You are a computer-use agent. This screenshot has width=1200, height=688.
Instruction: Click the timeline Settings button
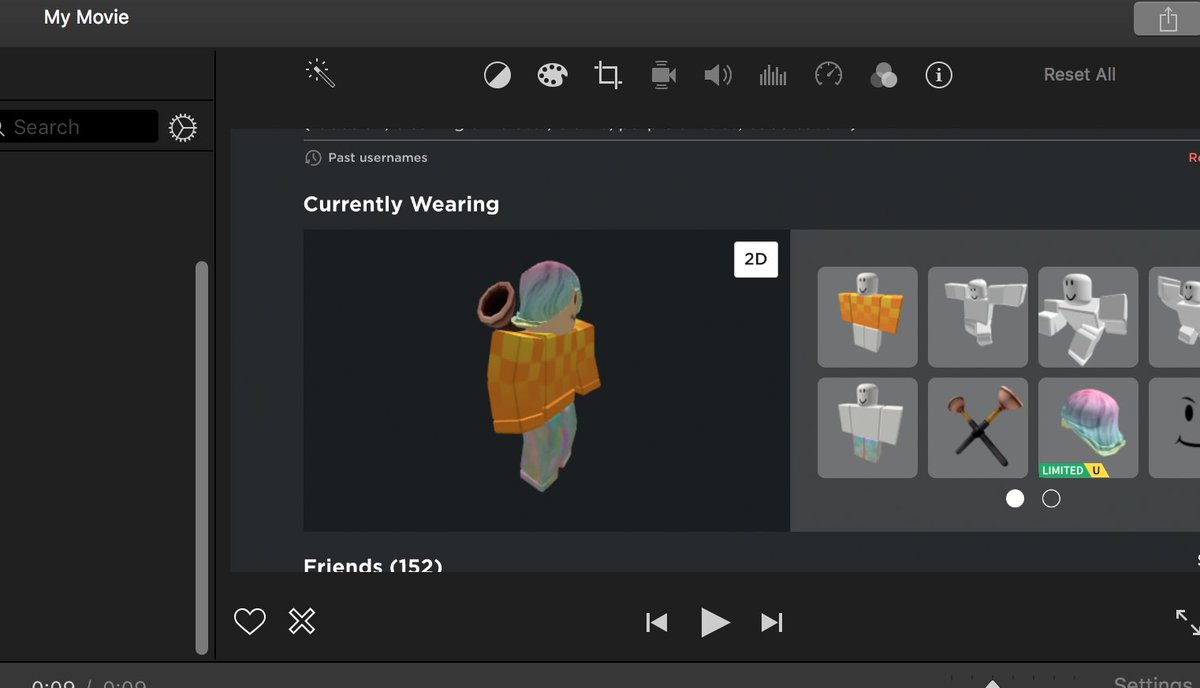[x=1153, y=682]
